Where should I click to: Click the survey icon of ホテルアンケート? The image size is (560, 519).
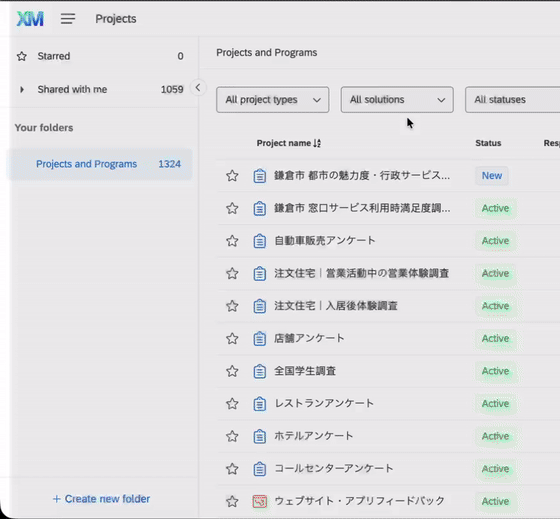tap(260, 436)
